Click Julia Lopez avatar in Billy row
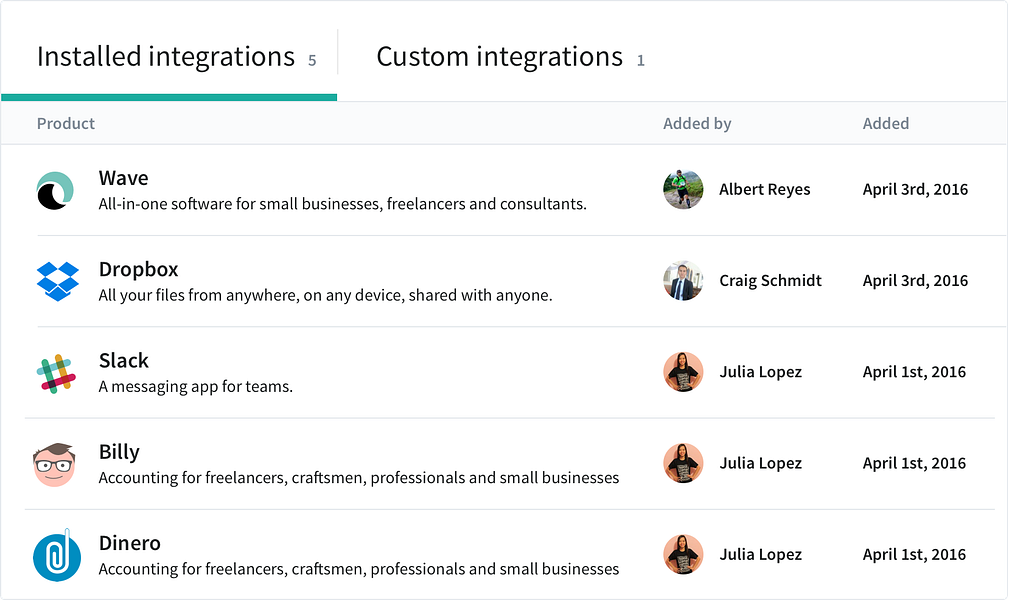Screen dimensions: 1009x600 pyautogui.click(x=683, y=464)
